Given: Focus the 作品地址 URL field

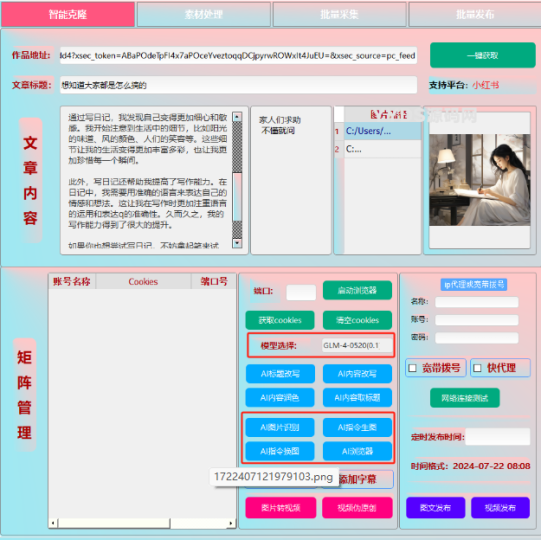Looking at the screenshot, I should (238, 56).
